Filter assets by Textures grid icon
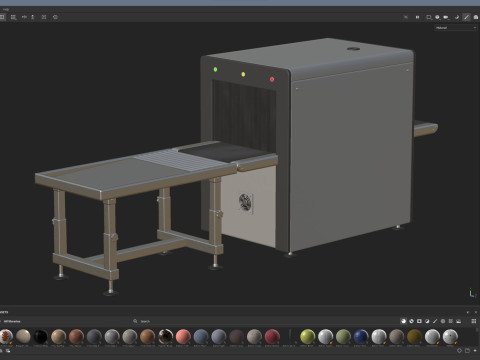The height and width of the screenshot is (360, 480). tap(451, 321)
